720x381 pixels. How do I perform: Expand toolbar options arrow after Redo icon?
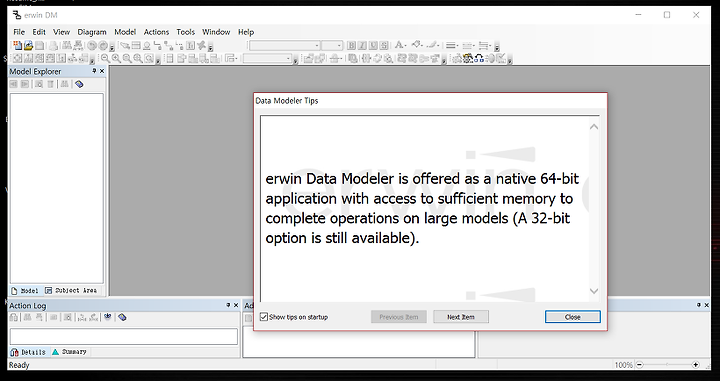[x=112, y=48]
